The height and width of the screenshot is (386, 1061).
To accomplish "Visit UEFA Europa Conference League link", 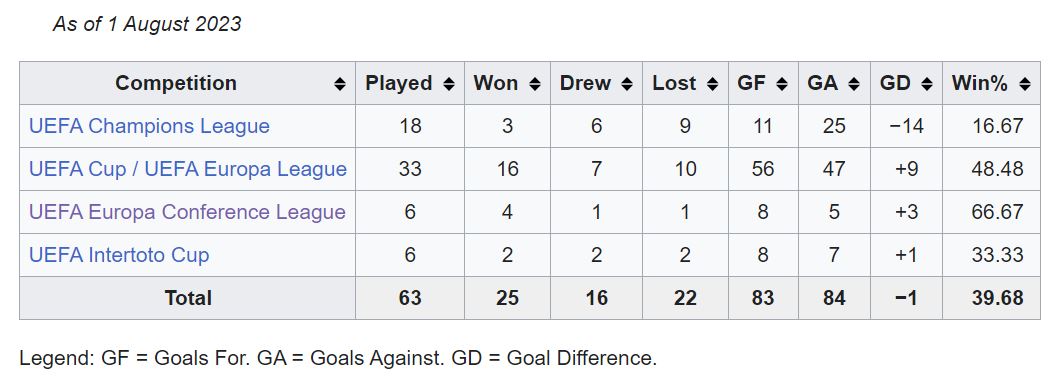I will coord(187,212).
